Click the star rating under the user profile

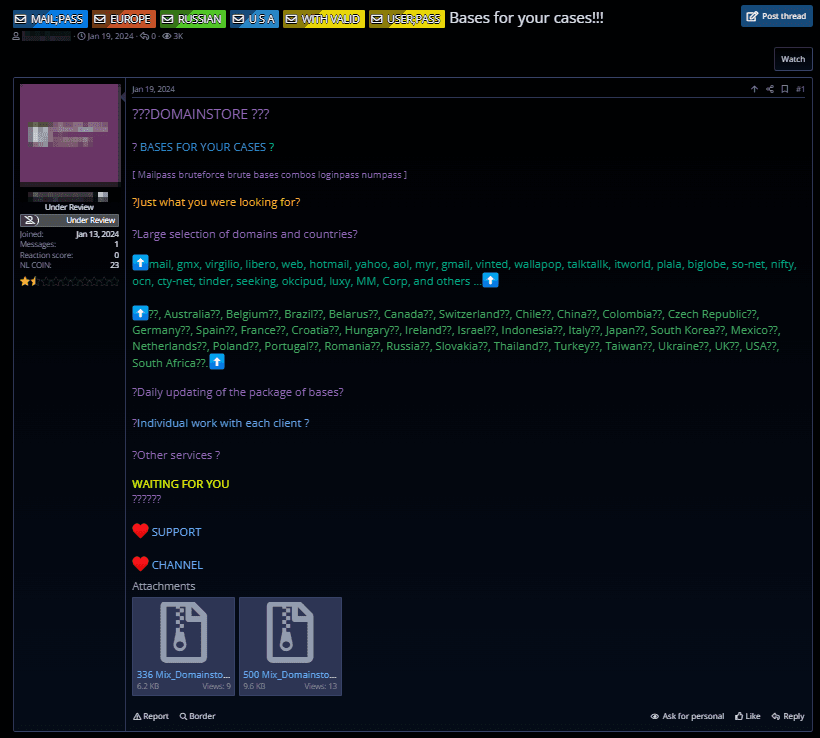[69, 282]
